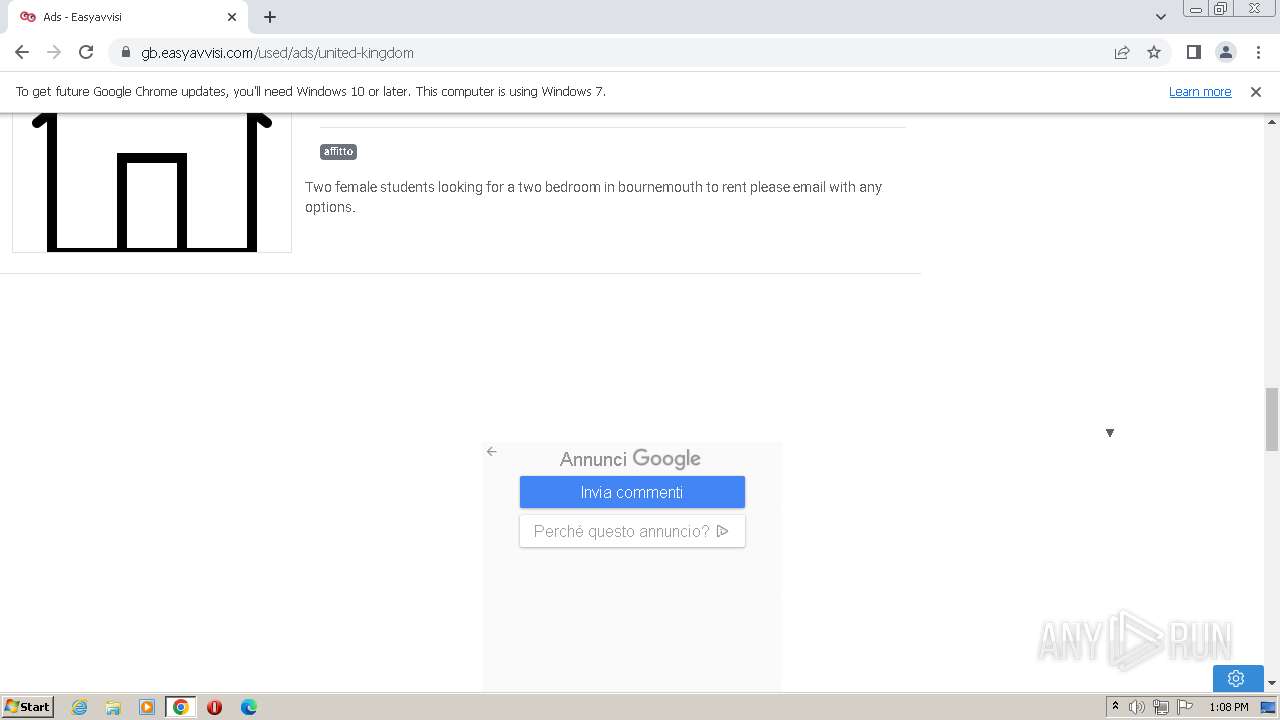Click the show desktop tray icon

click(1269, 707)
